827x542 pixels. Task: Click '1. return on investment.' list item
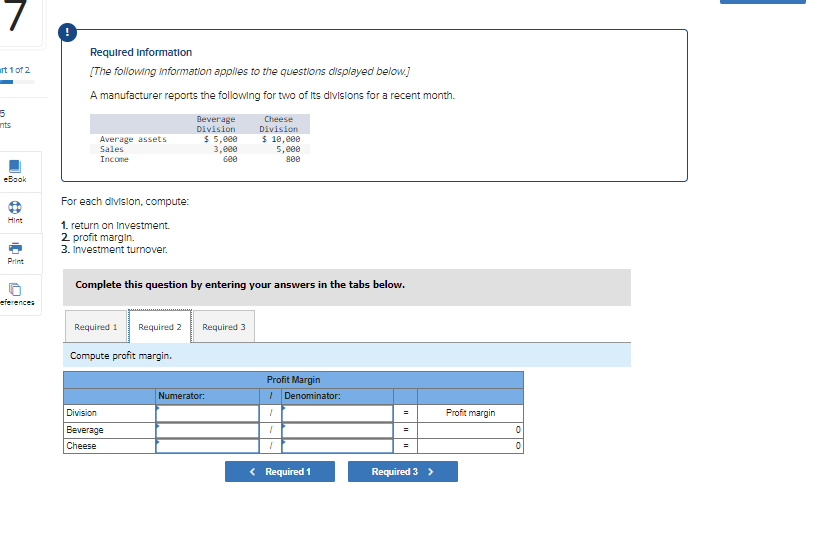pyautogui.click(x=116, y=226)
